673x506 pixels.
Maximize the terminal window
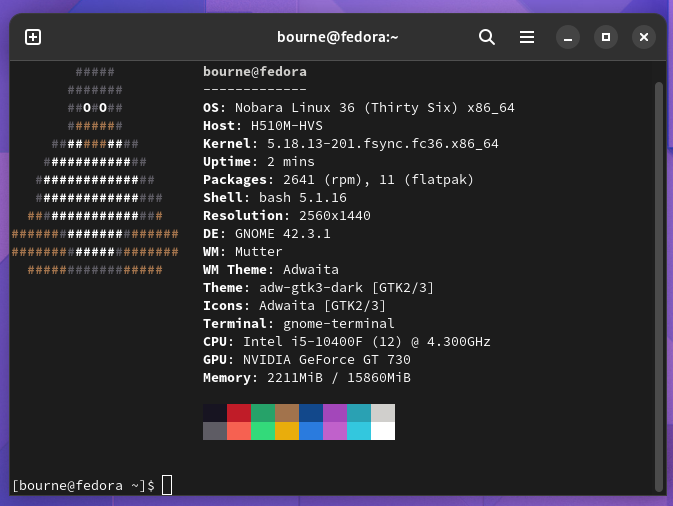point(606,37)
